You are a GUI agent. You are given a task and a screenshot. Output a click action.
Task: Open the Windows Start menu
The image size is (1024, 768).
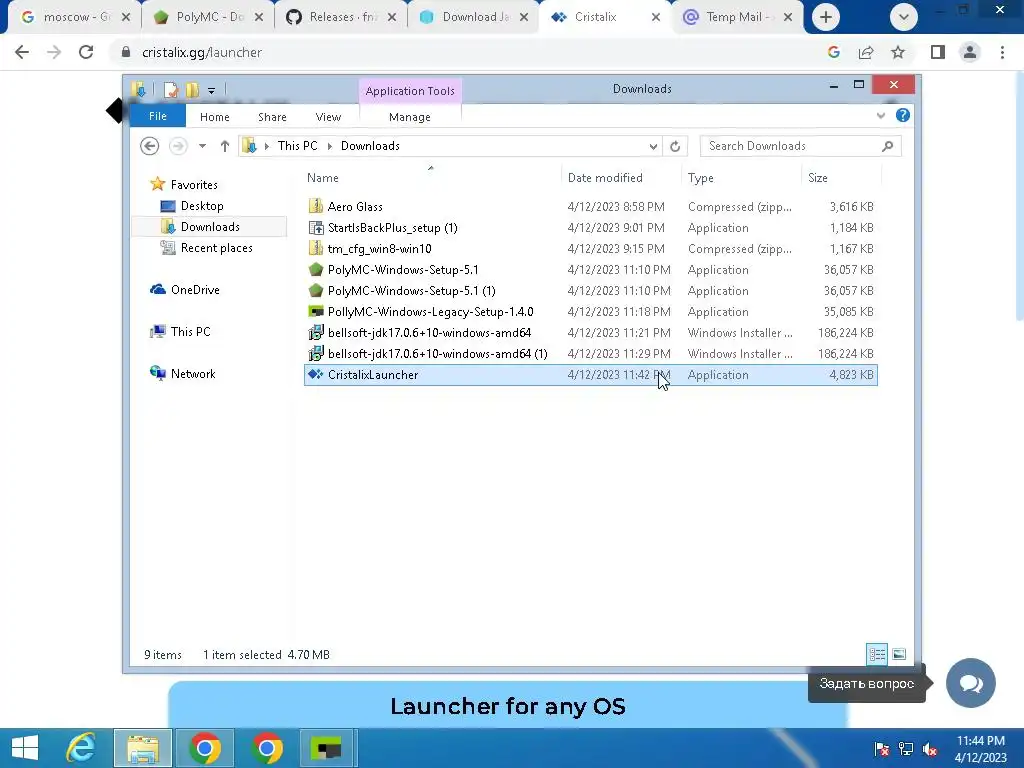point(25,748)
